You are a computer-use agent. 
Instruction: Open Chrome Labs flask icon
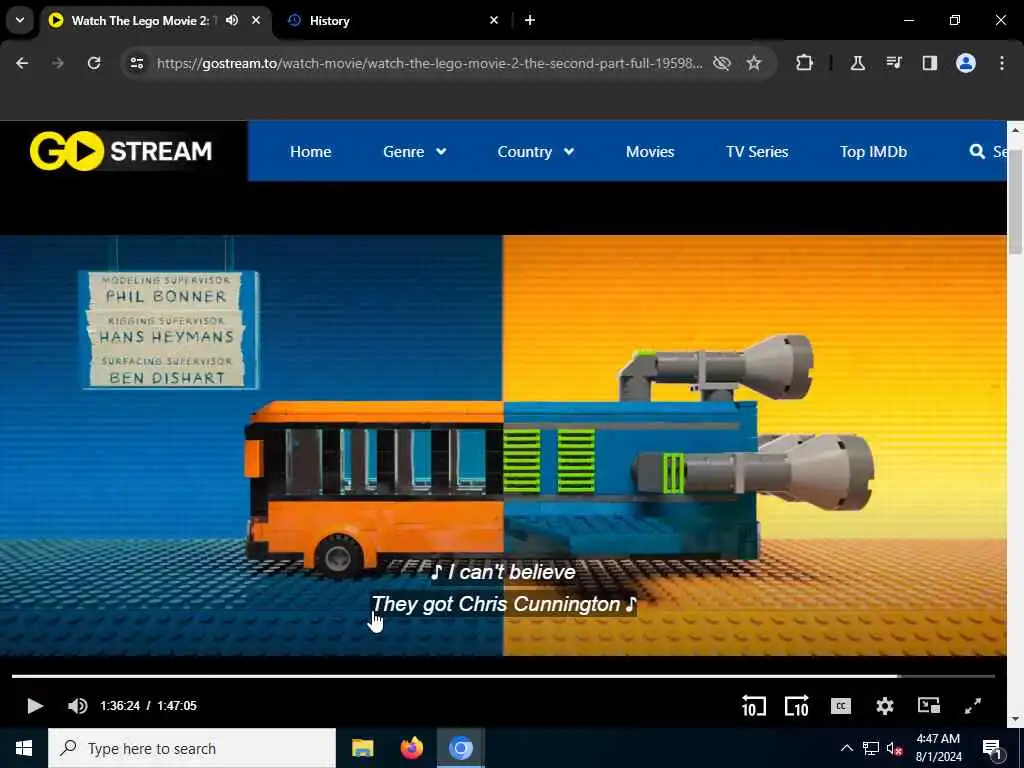(x=857, y=63)
